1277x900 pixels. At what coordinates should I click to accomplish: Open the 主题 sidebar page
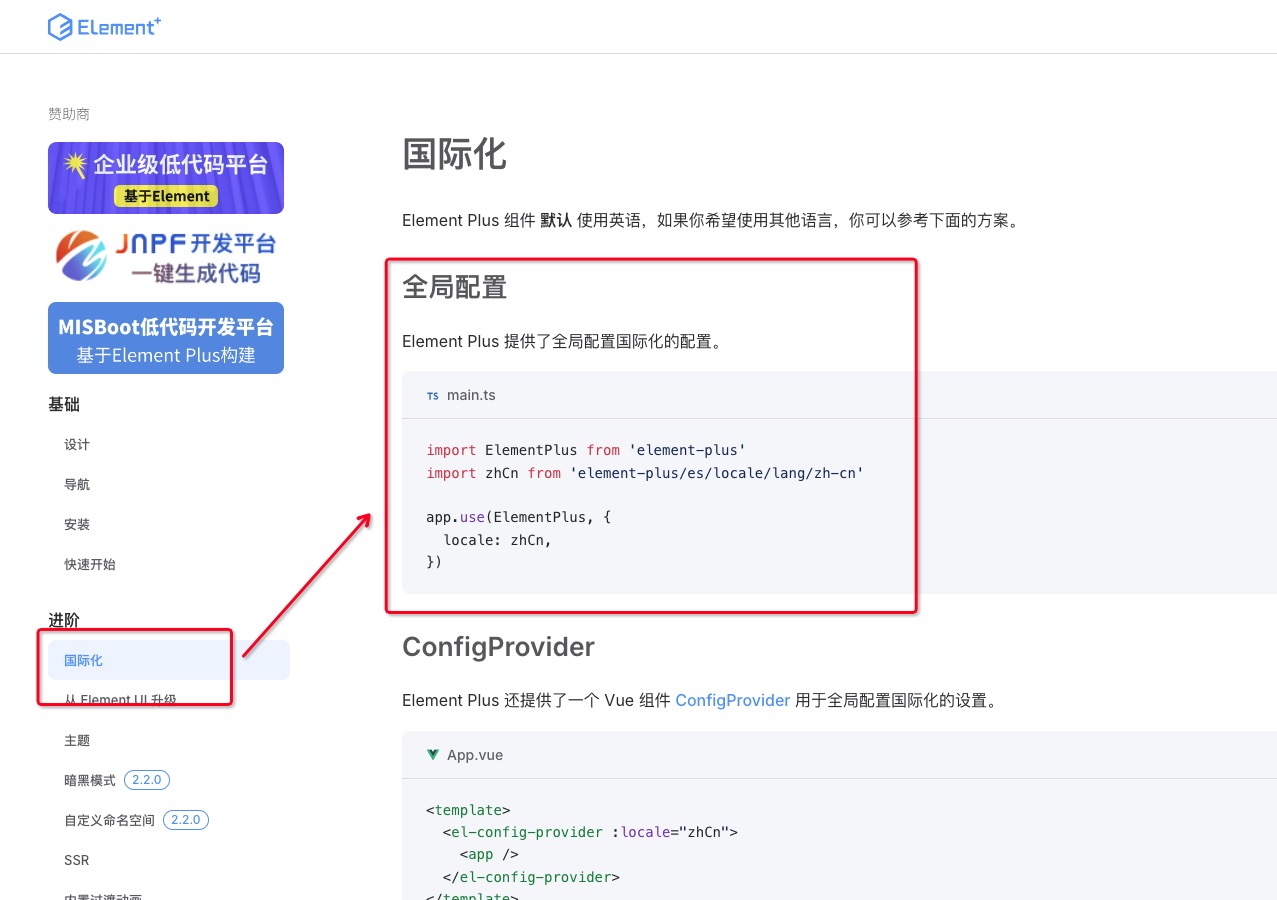tap(77, 741)
